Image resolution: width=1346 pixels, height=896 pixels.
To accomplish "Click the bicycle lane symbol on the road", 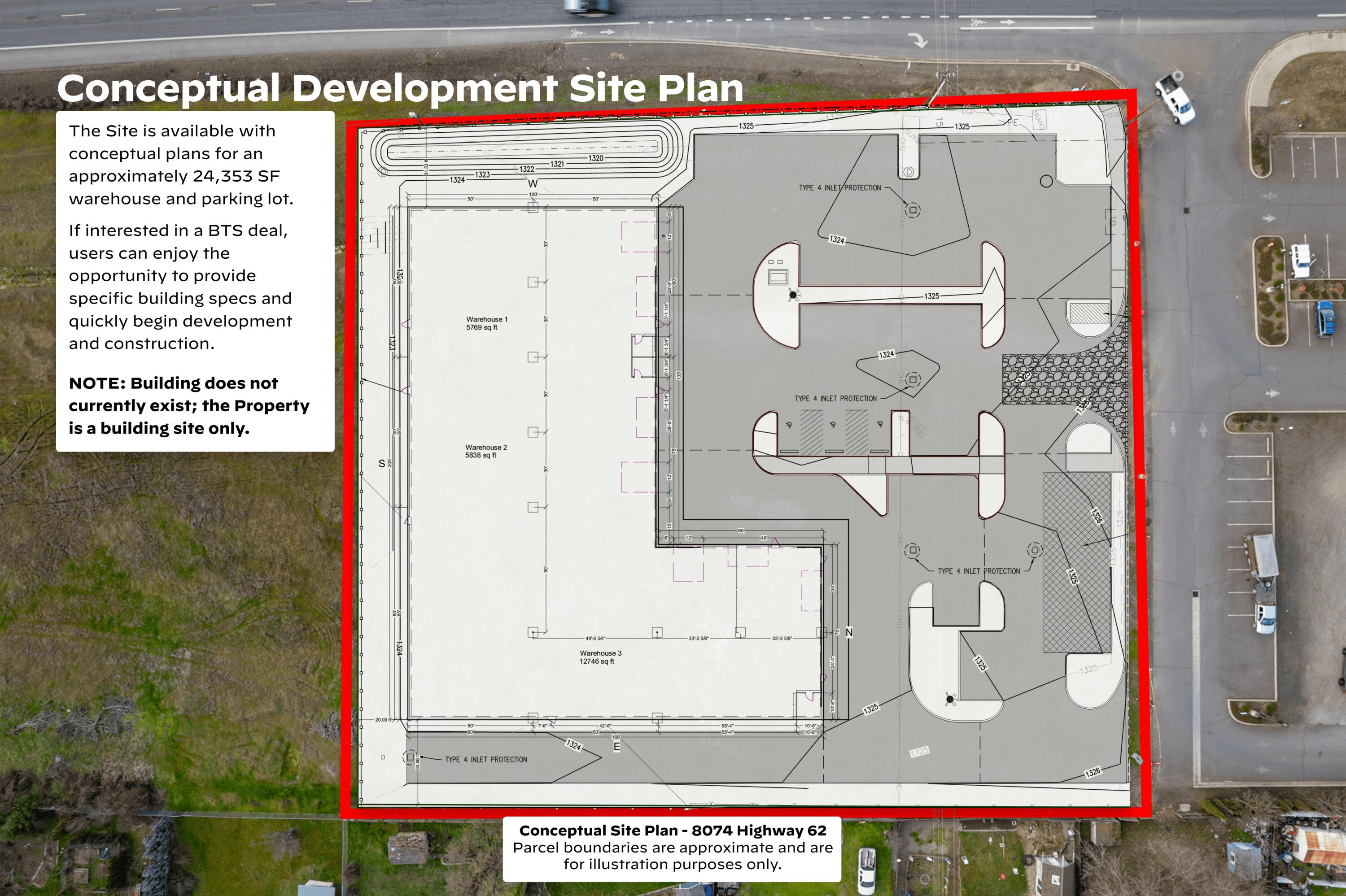I will coord(976,22).
